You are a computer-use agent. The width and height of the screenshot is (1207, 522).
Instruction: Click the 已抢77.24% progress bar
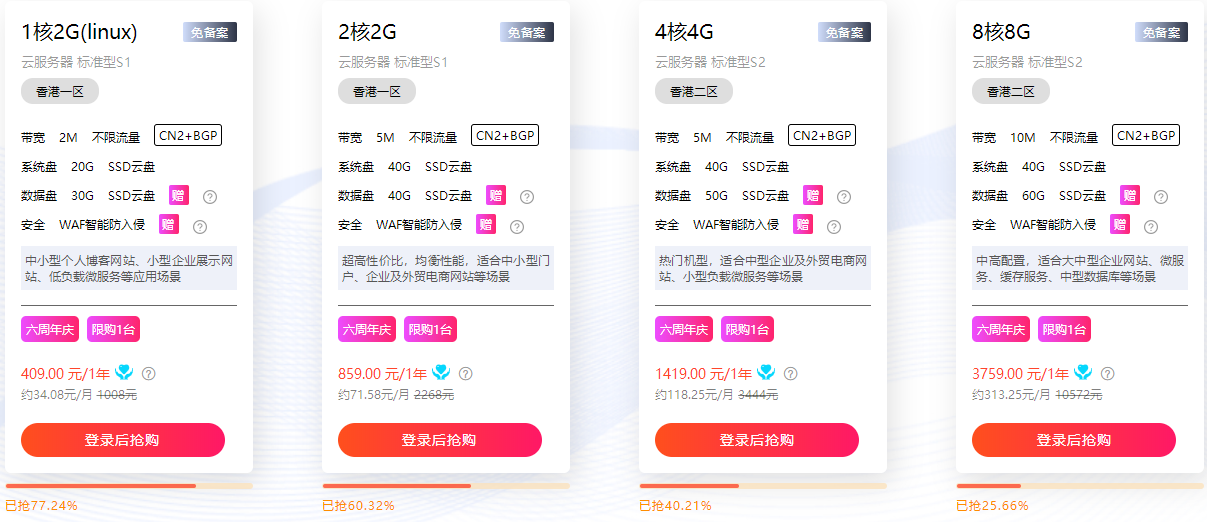coord(128,486)
